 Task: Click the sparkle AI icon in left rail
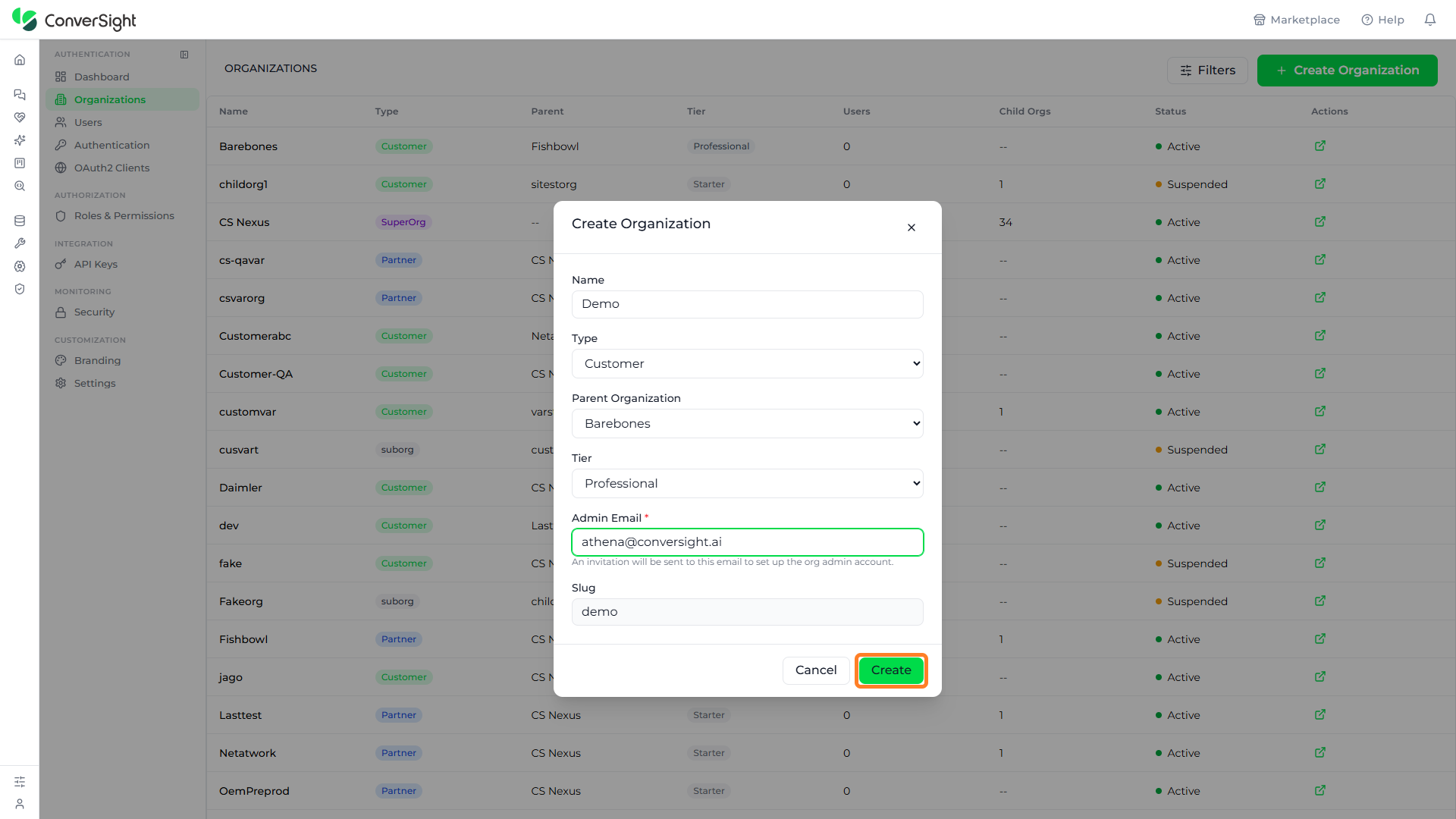coord(20,140)
